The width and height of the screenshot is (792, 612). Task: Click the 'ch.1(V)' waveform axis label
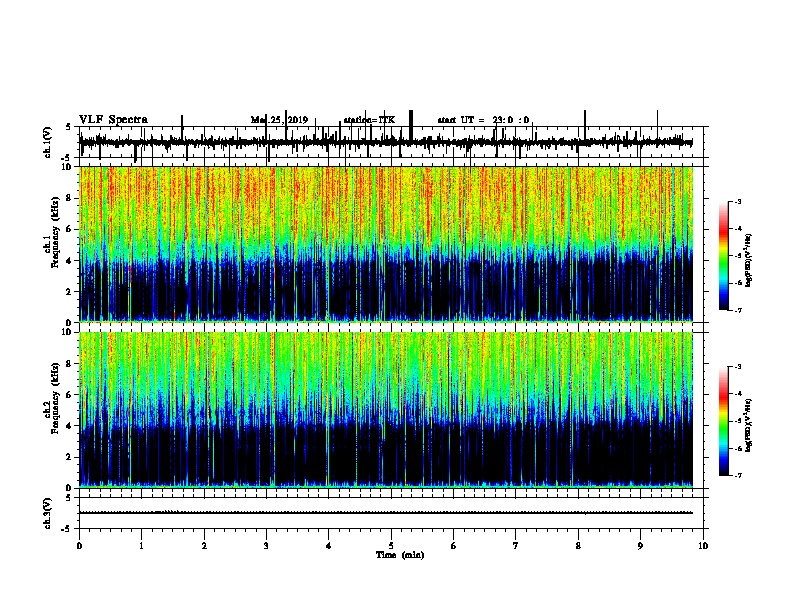48,142
